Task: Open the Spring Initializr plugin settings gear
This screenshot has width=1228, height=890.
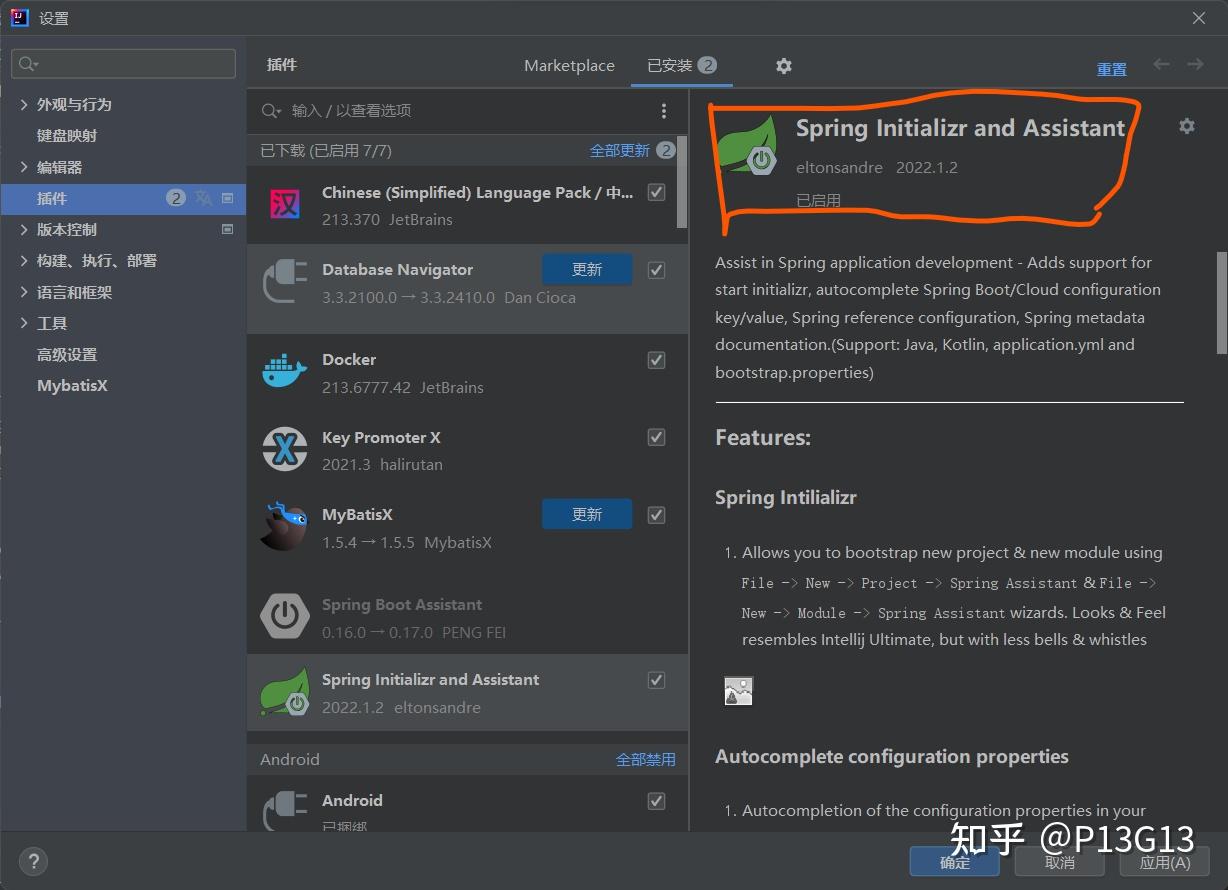Action: click(1186, 126)
